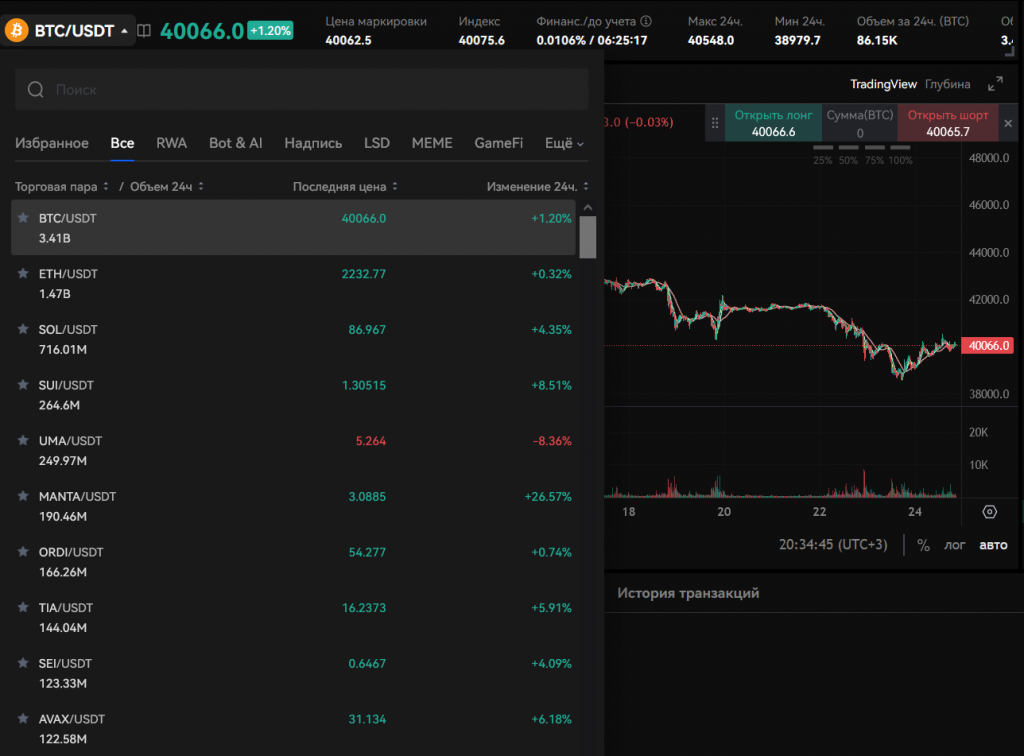
Task: Expand the chart to fullscreen
Action: (x=995, y=85)
